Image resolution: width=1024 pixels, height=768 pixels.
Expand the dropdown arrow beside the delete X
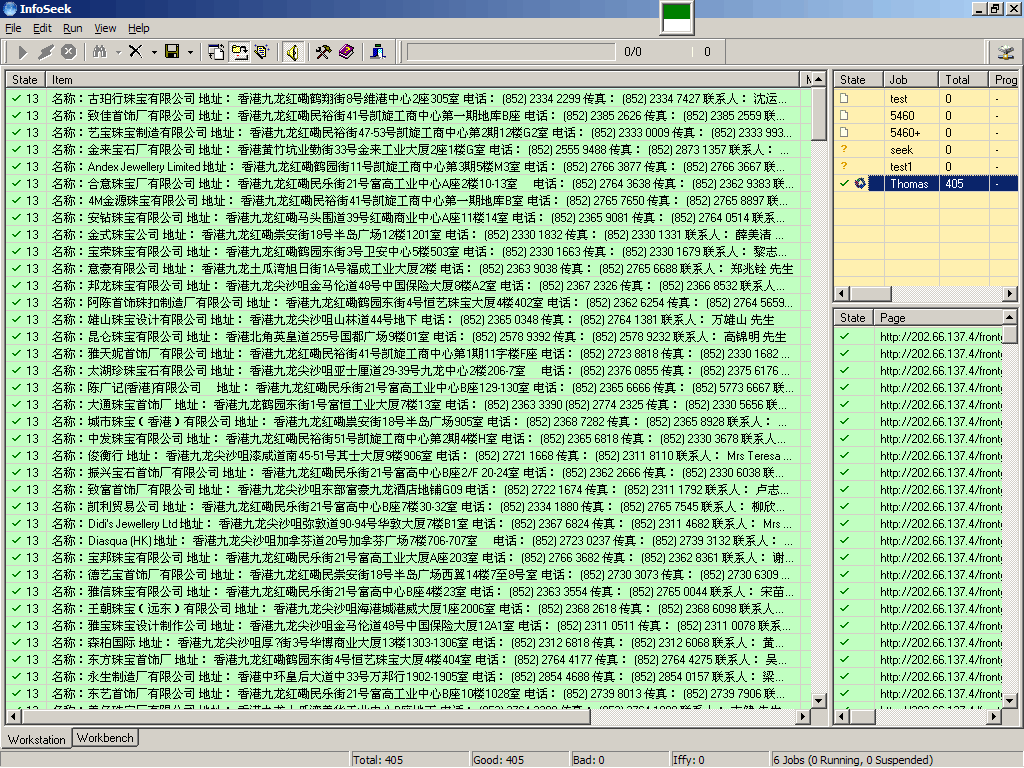point(153,52)
